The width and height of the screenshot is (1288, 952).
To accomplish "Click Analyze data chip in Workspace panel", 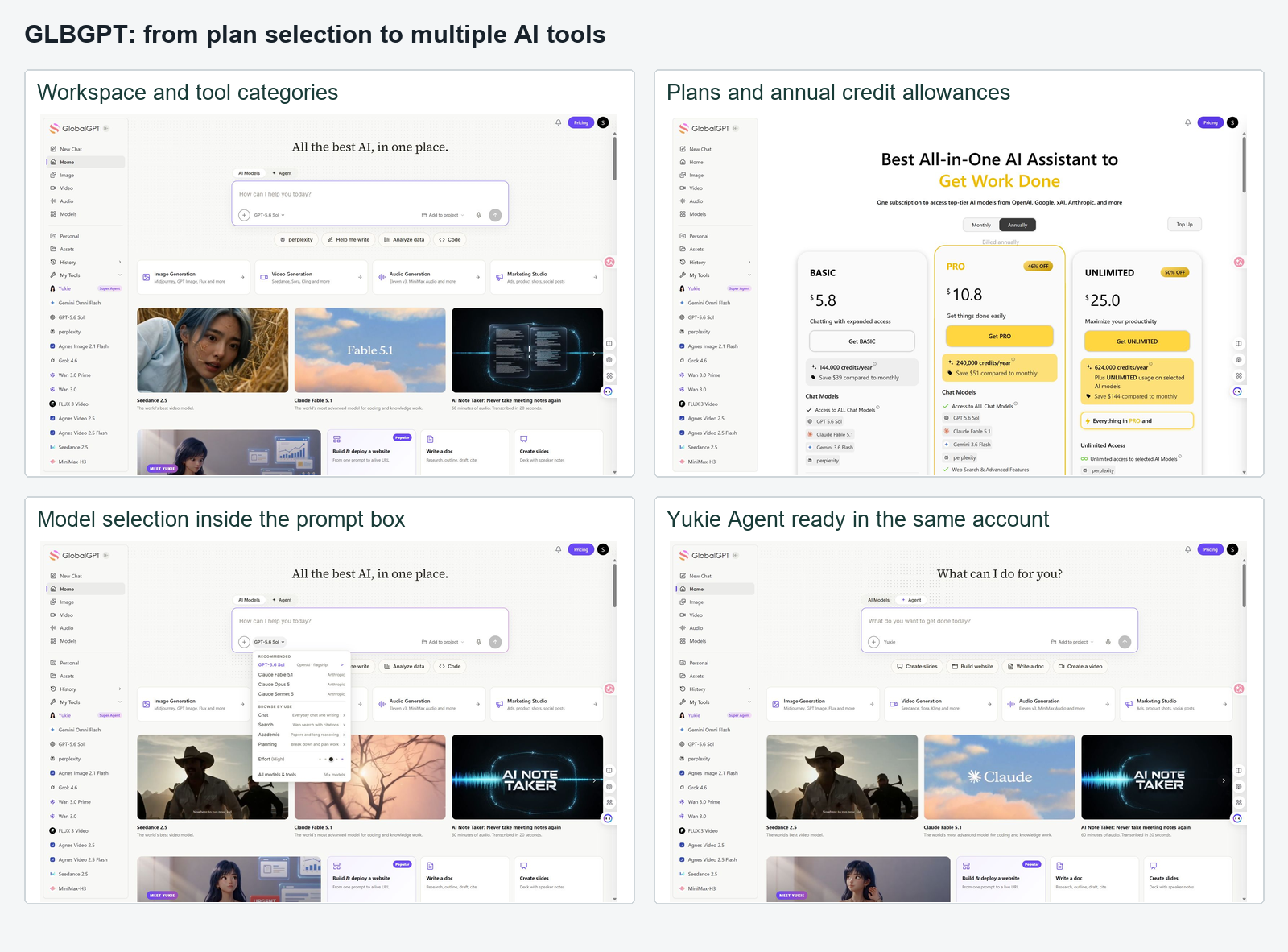I will point(404,239).
